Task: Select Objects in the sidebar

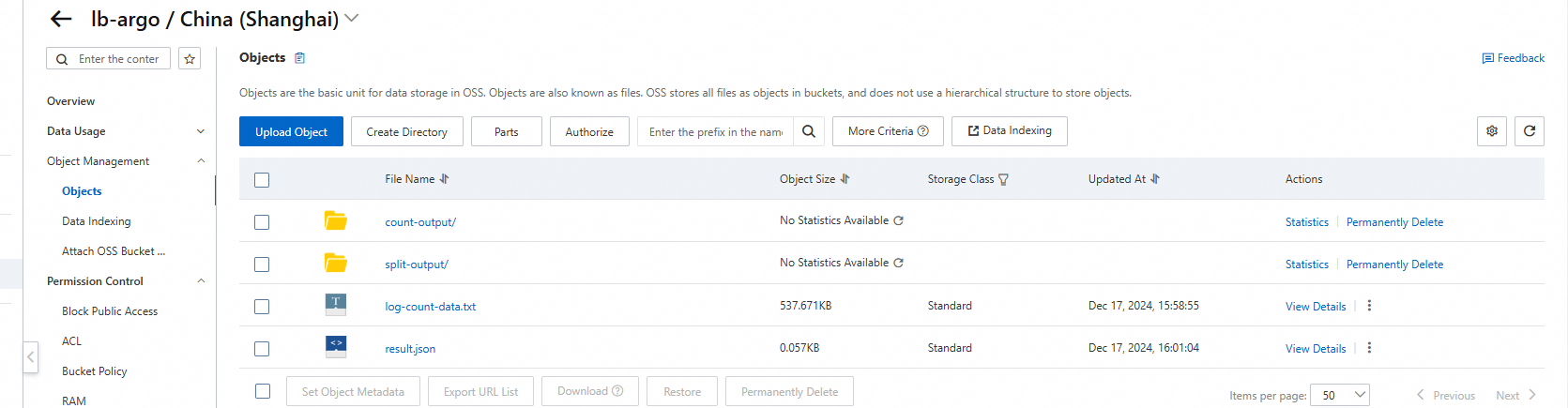Action: click(82, 191)
